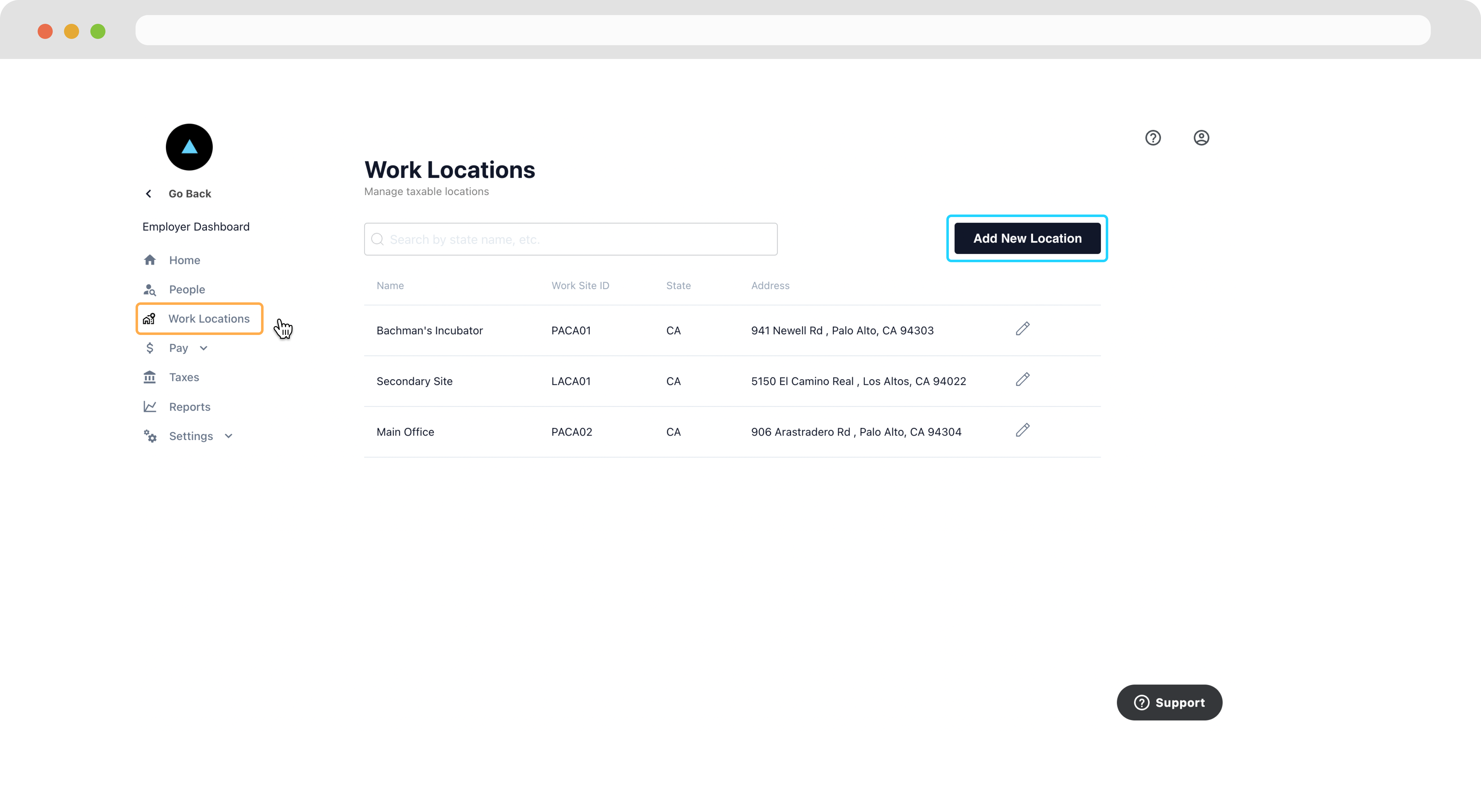The image size is (1481, 812).
Task: Click the Home house icon
Action: pos(150,260)
